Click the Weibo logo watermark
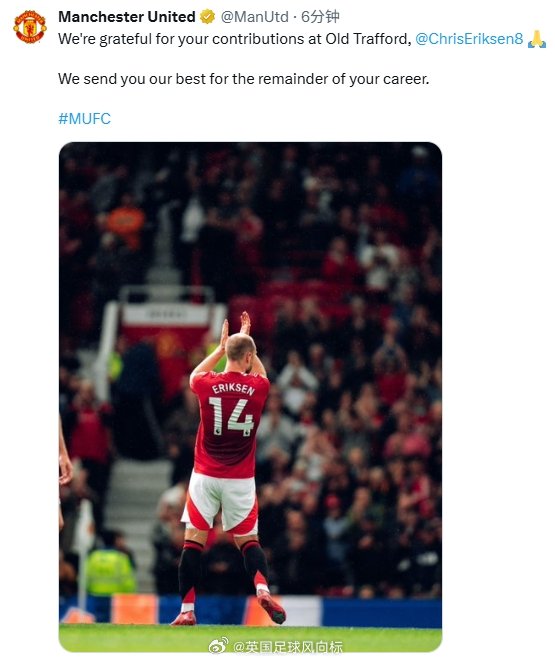 click(219, 645)
